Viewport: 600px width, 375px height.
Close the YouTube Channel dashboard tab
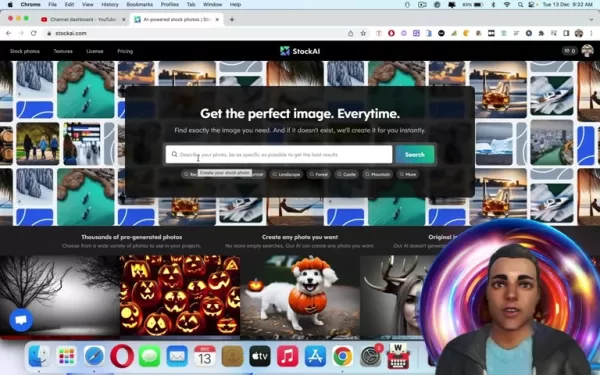click(123, 20)
